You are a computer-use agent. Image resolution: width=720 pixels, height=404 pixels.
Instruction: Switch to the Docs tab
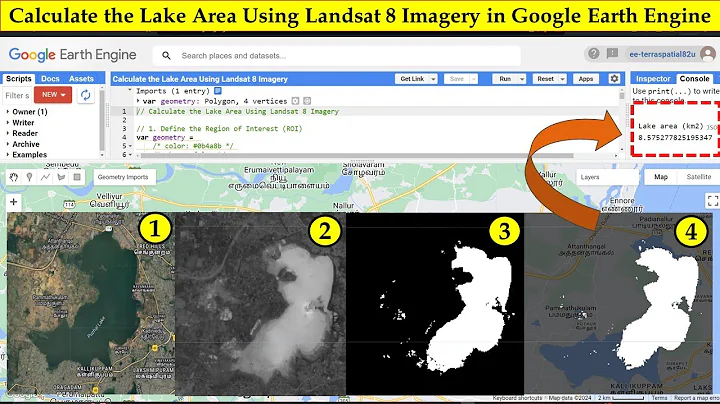coord(50,79)
